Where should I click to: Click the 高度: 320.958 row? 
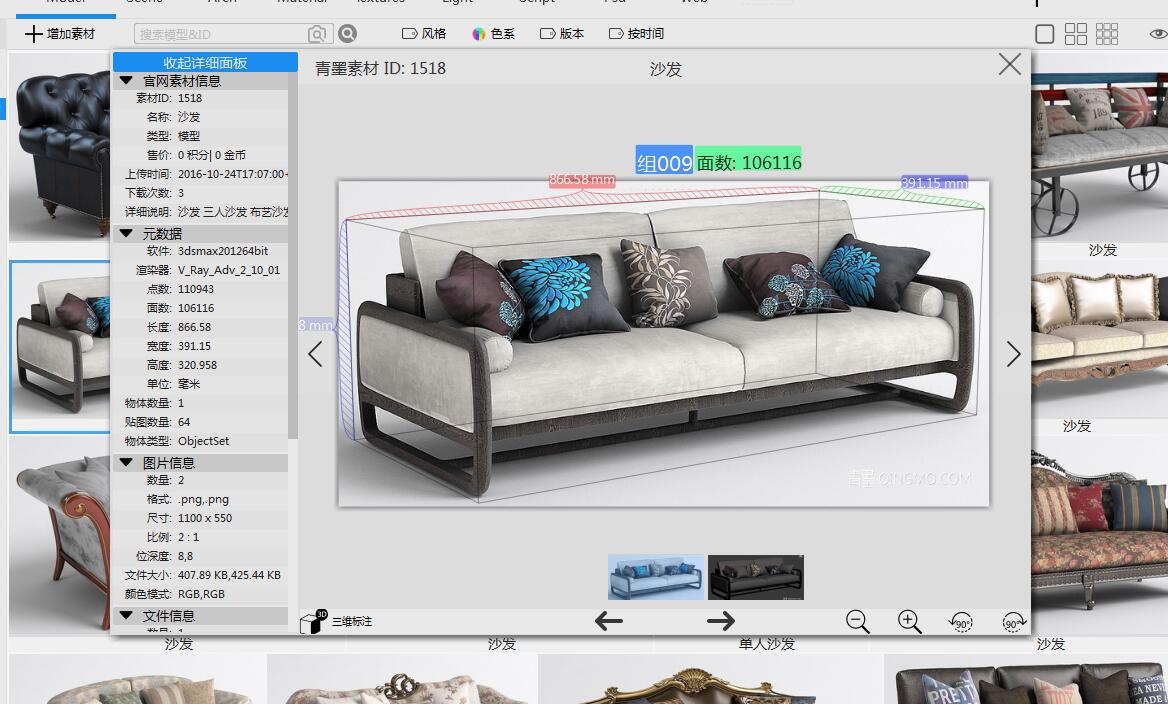pos(200,365)
